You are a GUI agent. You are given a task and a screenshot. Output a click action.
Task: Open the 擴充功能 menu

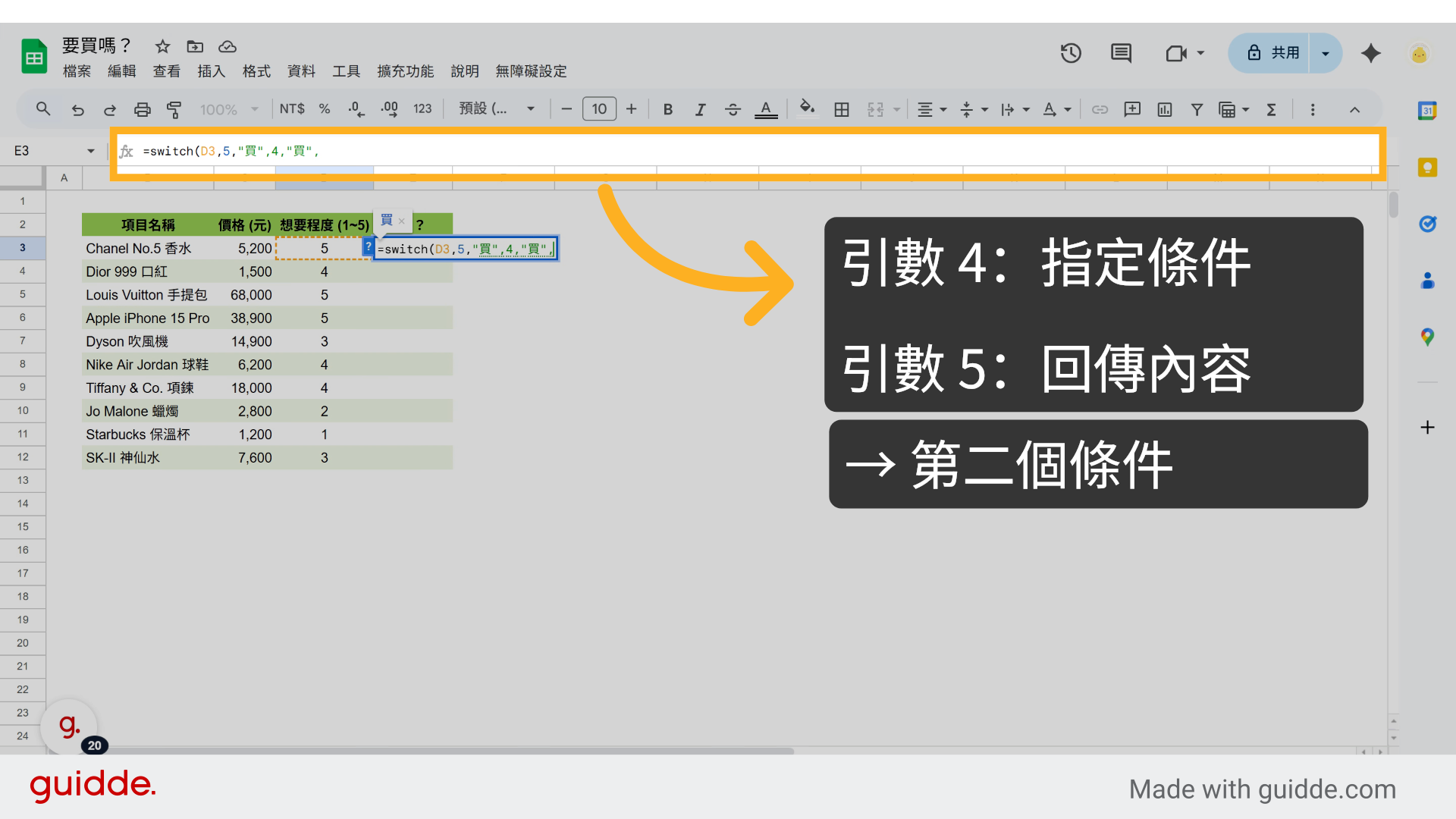[x=405, y=71]
